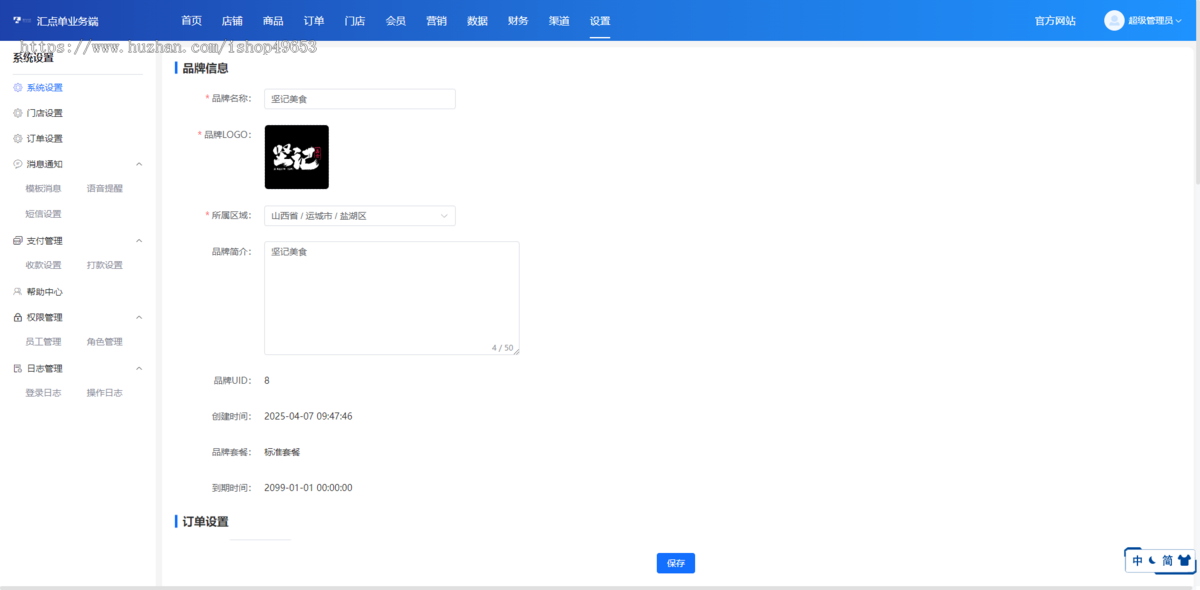
Task: Go to 打款设置 in the sidebar
Action: (x=105, y=265)
